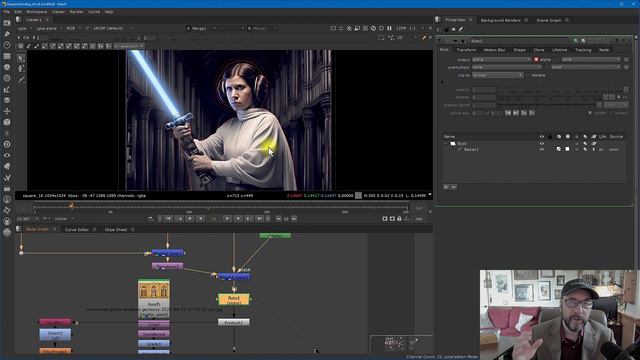This screenshot has height=360, width=640.
Task: Choose the Bezier drawing tool in viewer
Action: (x=21, y=69)
